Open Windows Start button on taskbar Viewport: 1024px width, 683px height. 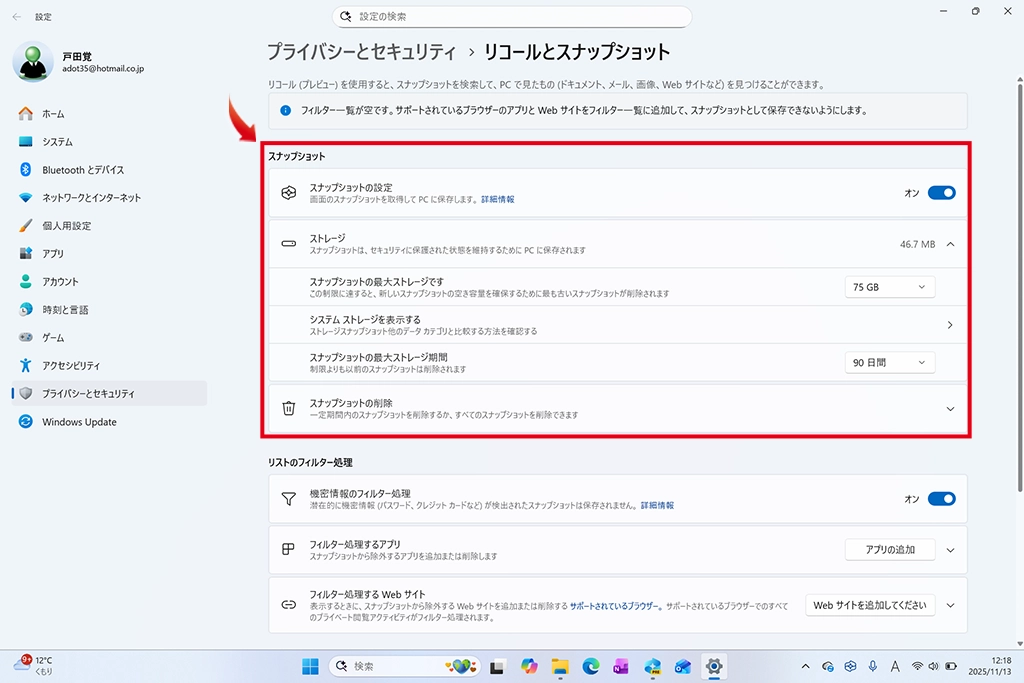tap(310, 666)
